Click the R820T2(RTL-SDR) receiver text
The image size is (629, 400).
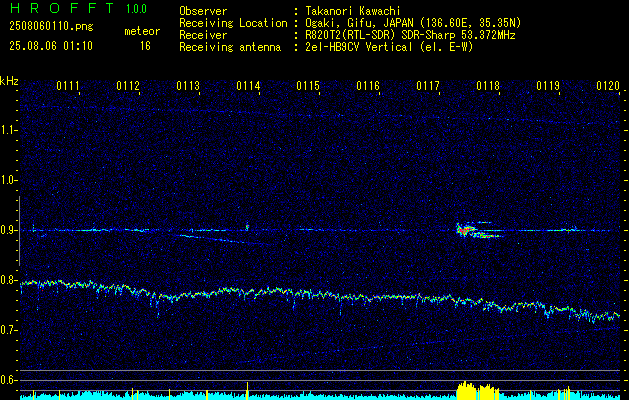[x=410, y=35]
